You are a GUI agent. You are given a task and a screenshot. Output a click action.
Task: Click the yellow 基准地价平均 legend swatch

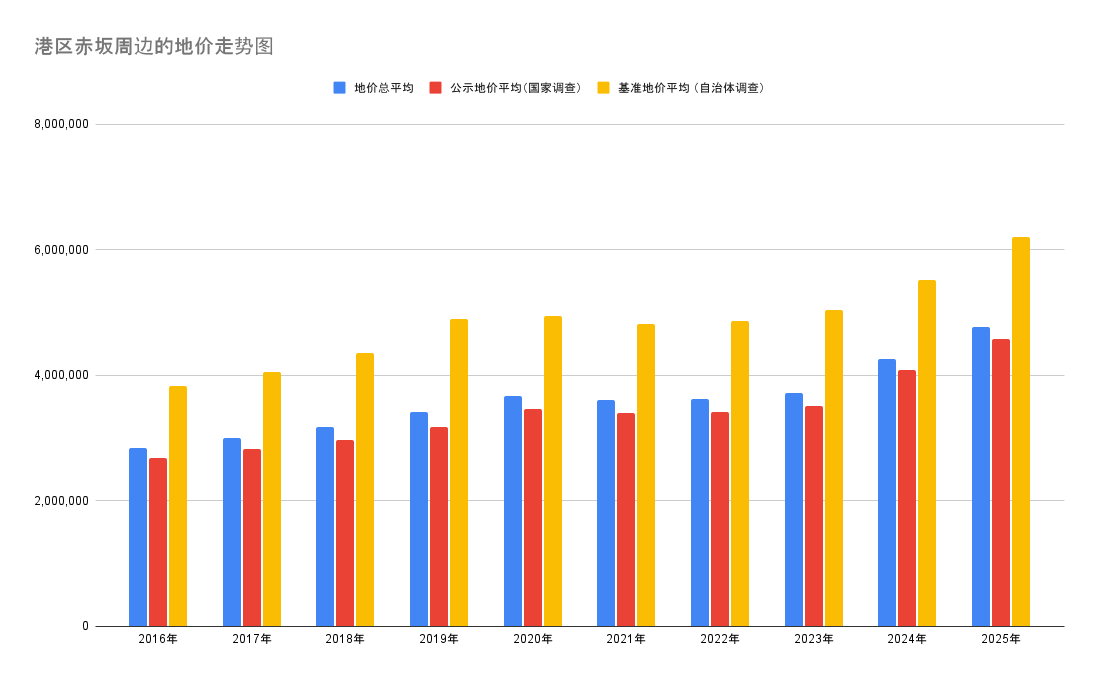[x=603, y=88]
